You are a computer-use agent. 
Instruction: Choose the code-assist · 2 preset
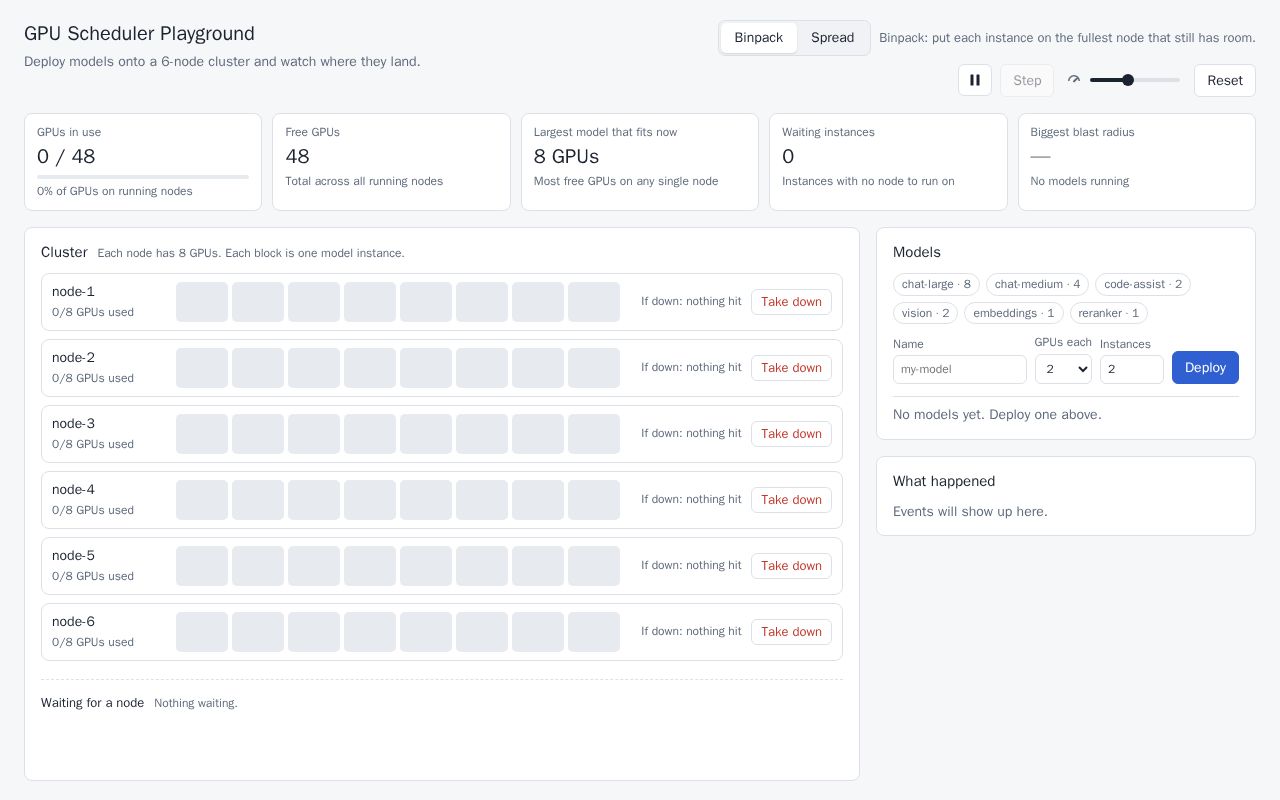pyautogui.click(x=1143, y=284)
